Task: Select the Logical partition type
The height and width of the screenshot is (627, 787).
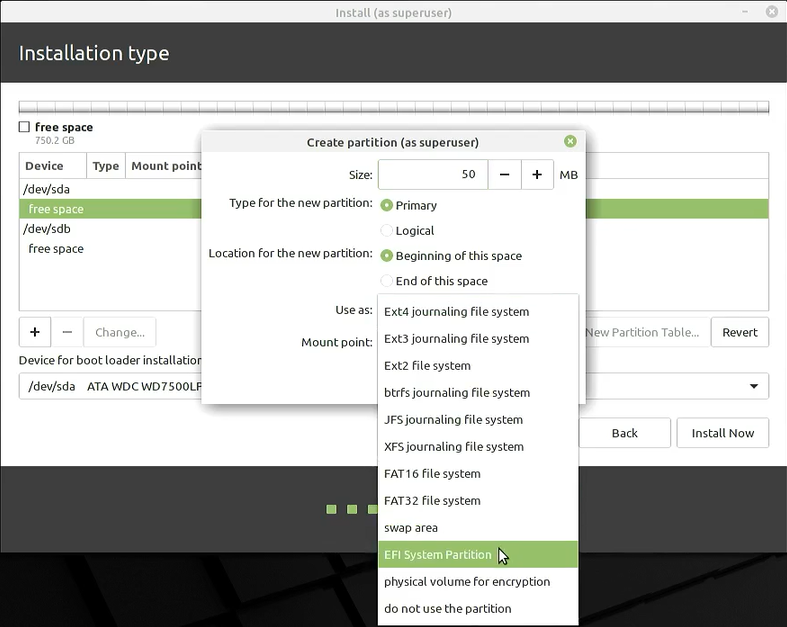Action: pyautogui.click(x=387, y=231)
